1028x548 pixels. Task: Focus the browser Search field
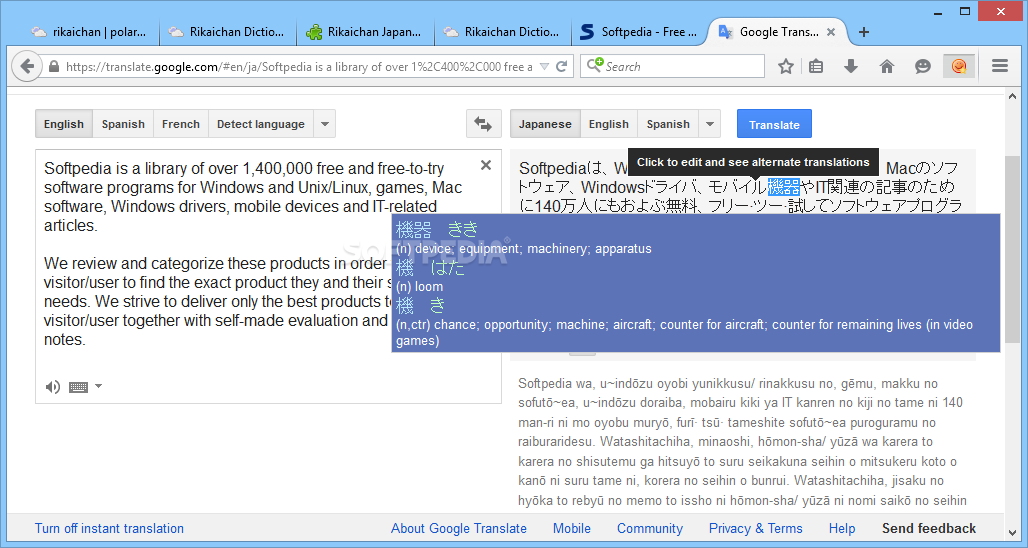tap(673, 66)
